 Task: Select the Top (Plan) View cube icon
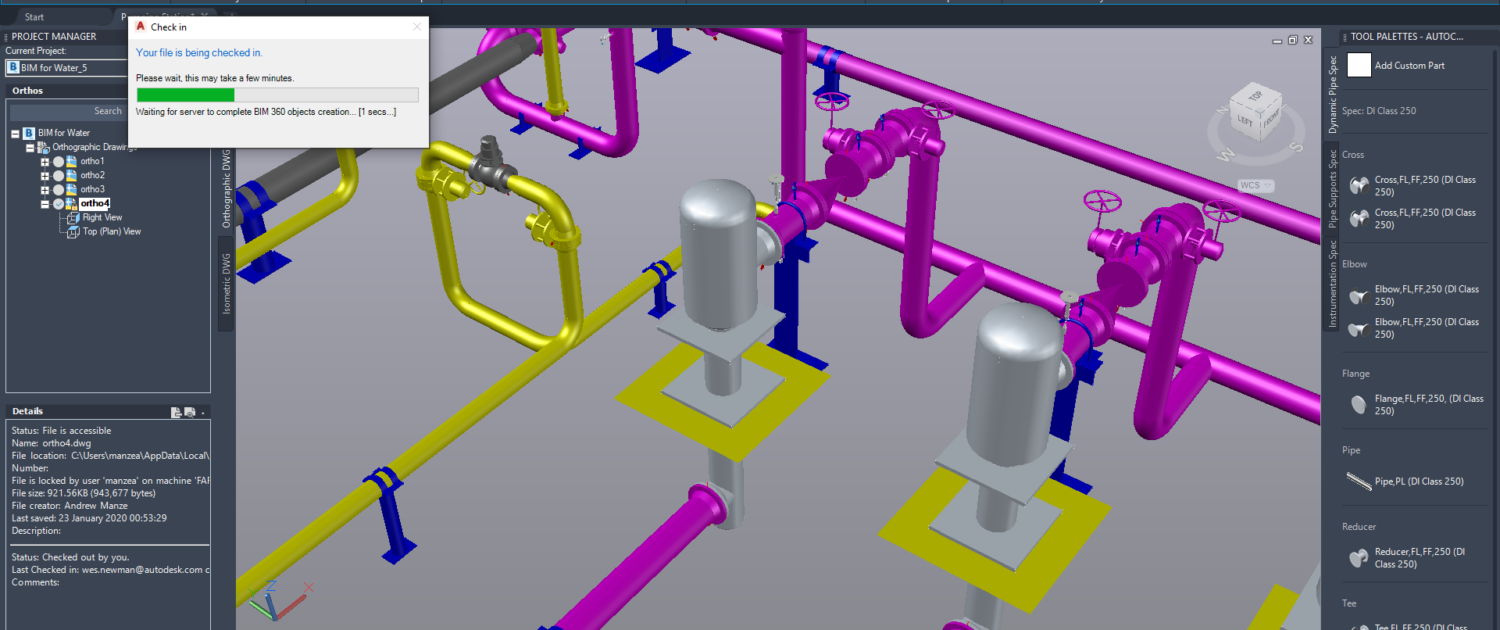(73, 232)
